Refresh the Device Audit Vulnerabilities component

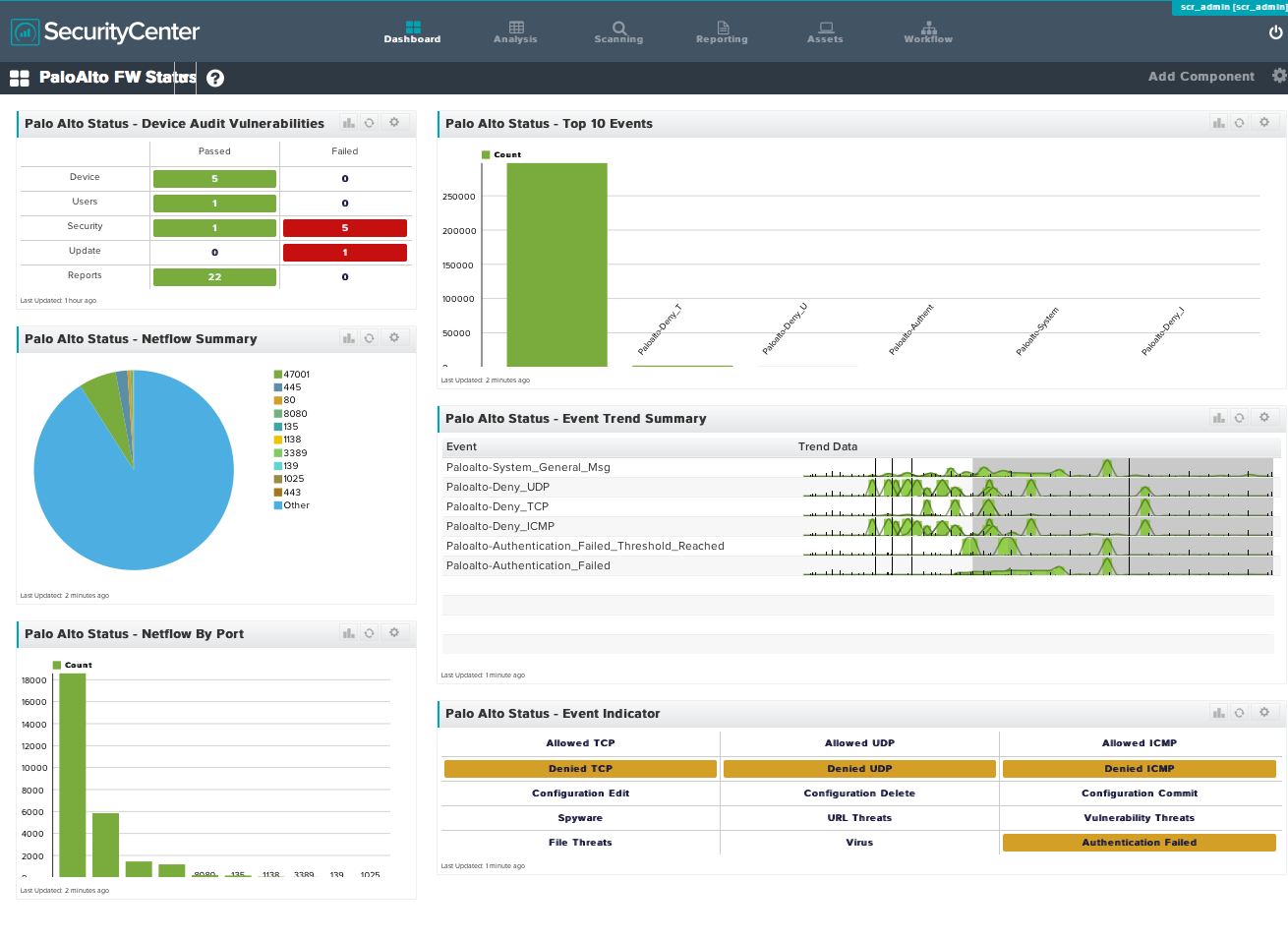[369, 123]
